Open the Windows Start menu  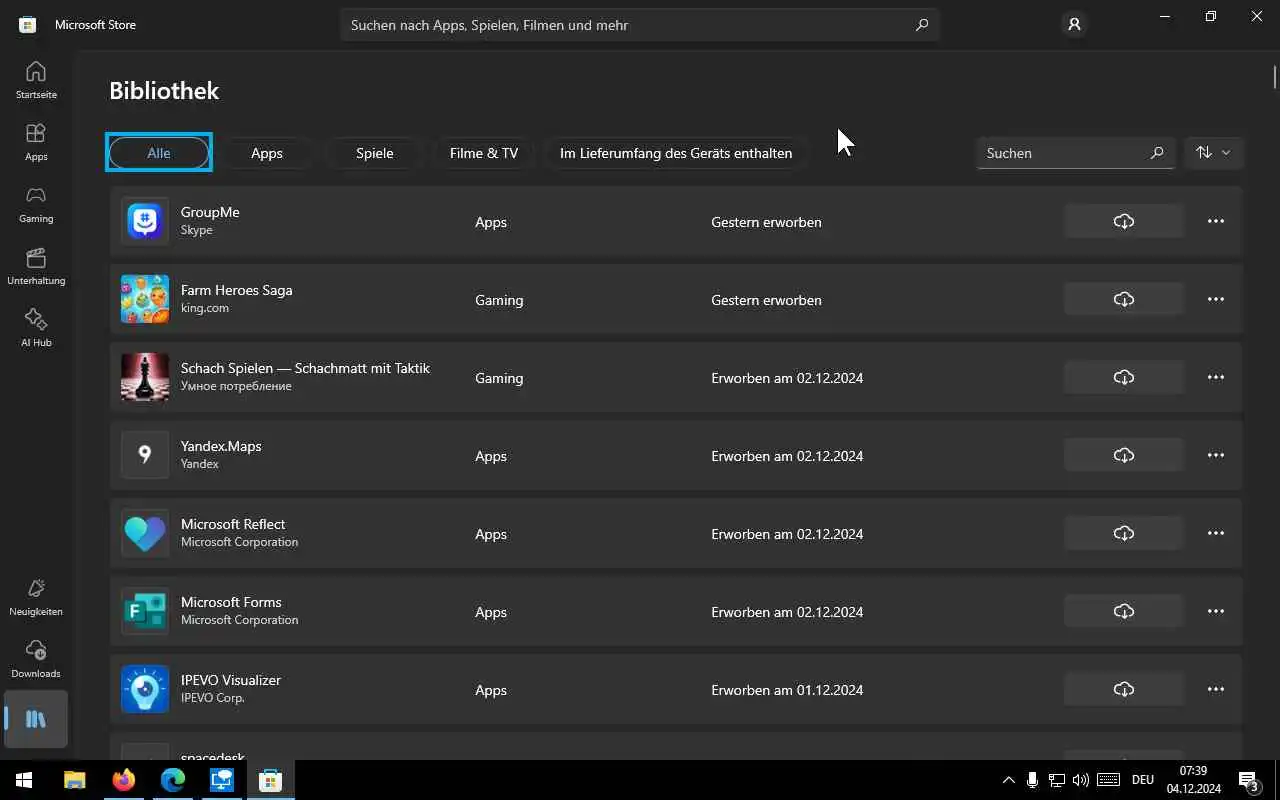[x=24, y=780]
